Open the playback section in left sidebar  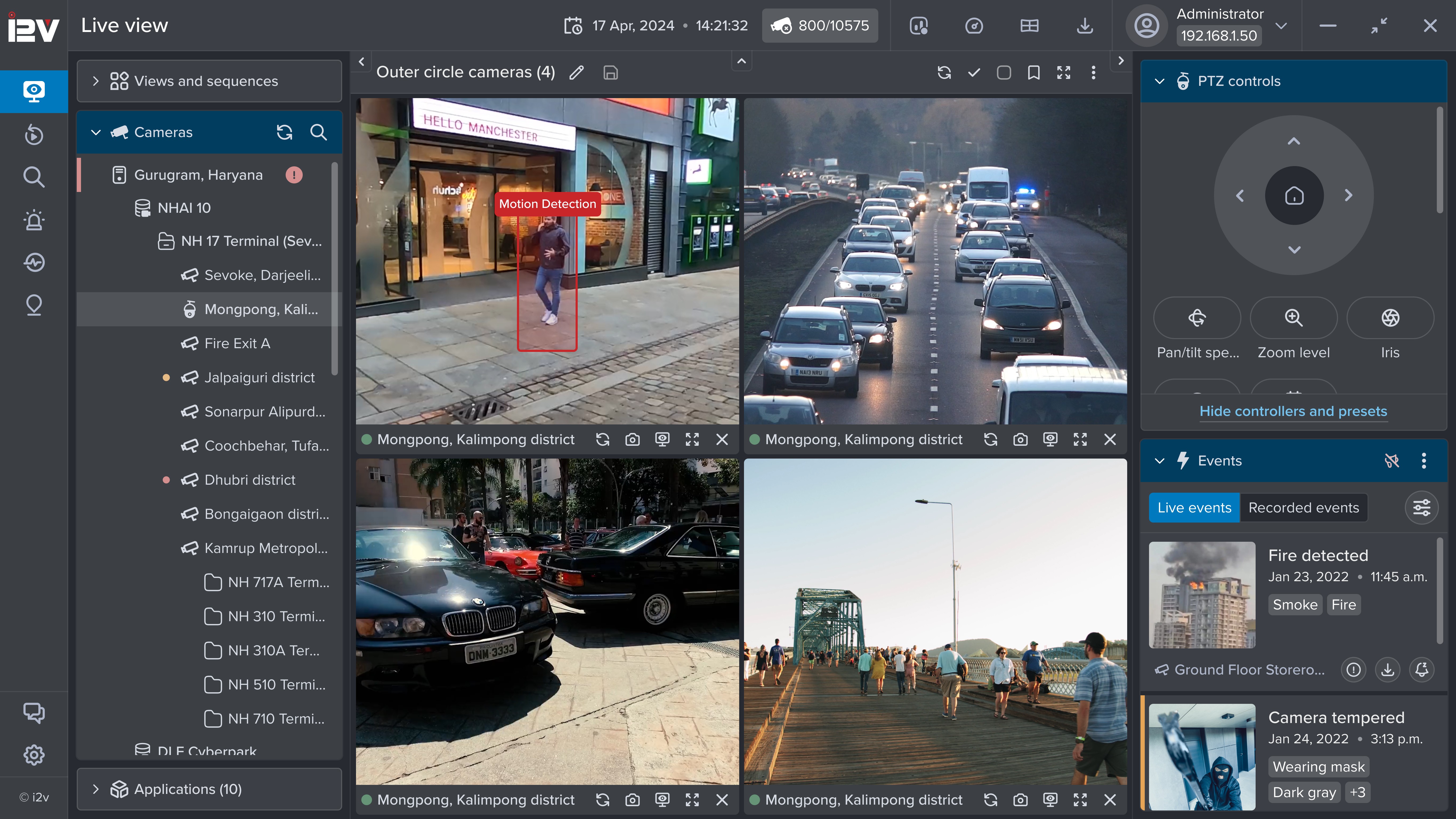34,135
